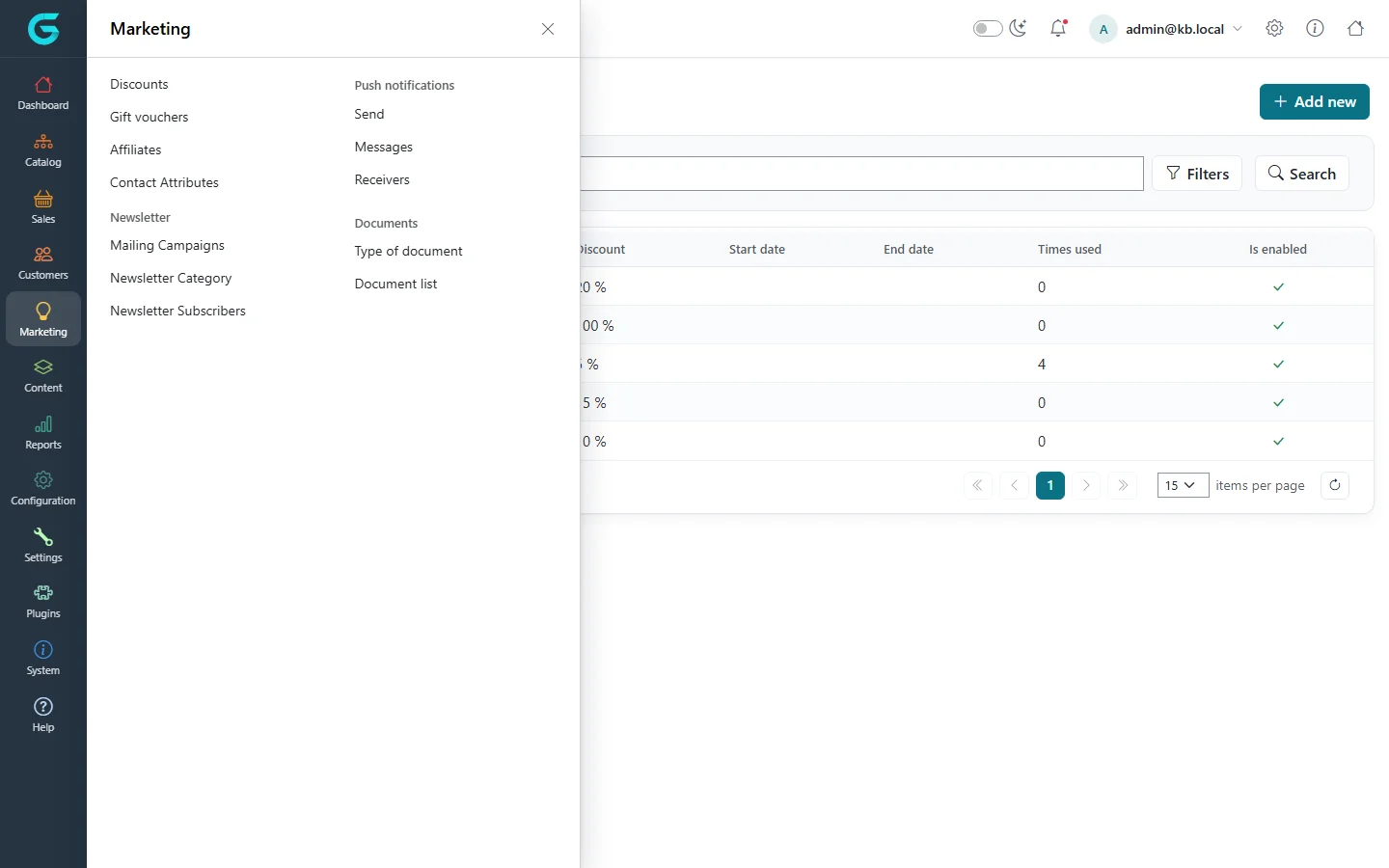Open Newsletter Subscribers menu item
Screen dimensions: 1389x868
177,311
